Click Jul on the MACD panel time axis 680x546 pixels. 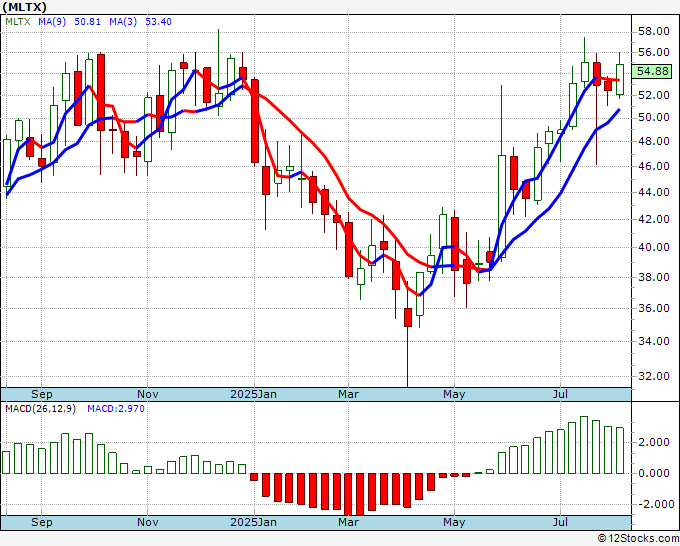pyautogui.click(x=560, y=522)
